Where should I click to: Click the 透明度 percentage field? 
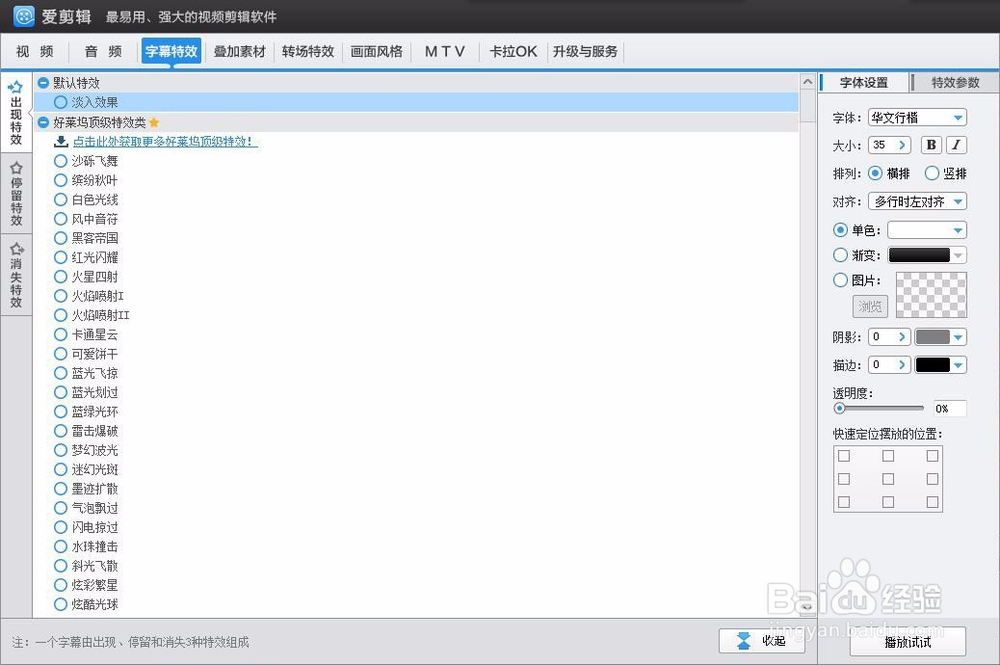pos(950,408)
